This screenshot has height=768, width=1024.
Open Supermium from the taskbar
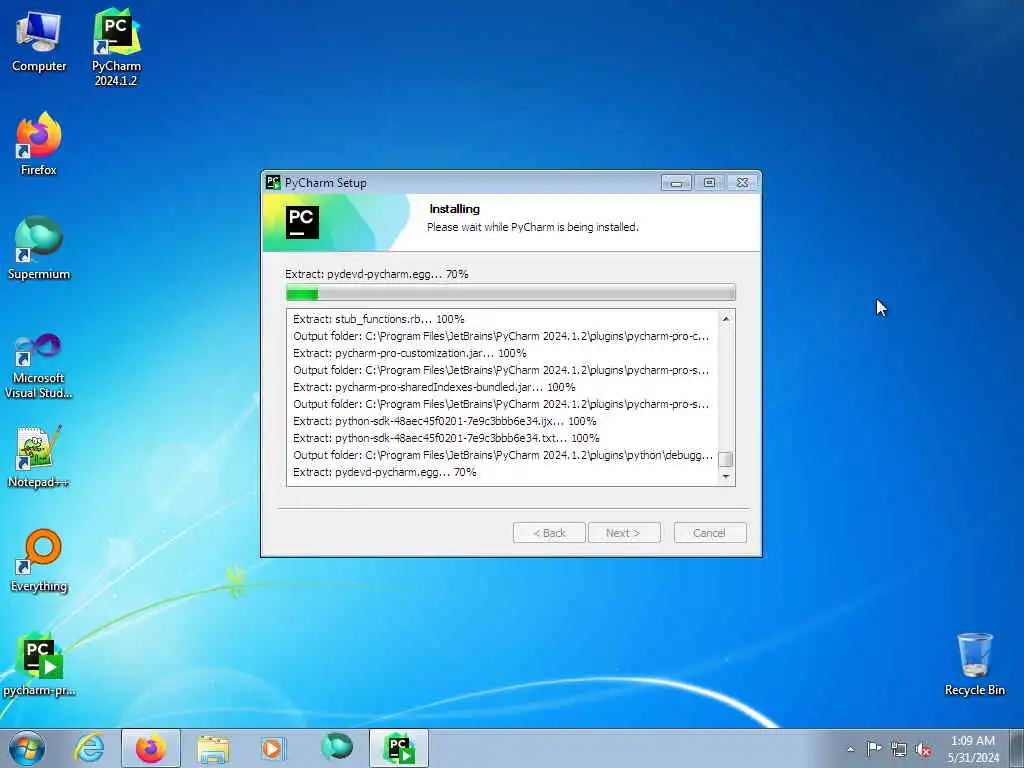[337, 748]
